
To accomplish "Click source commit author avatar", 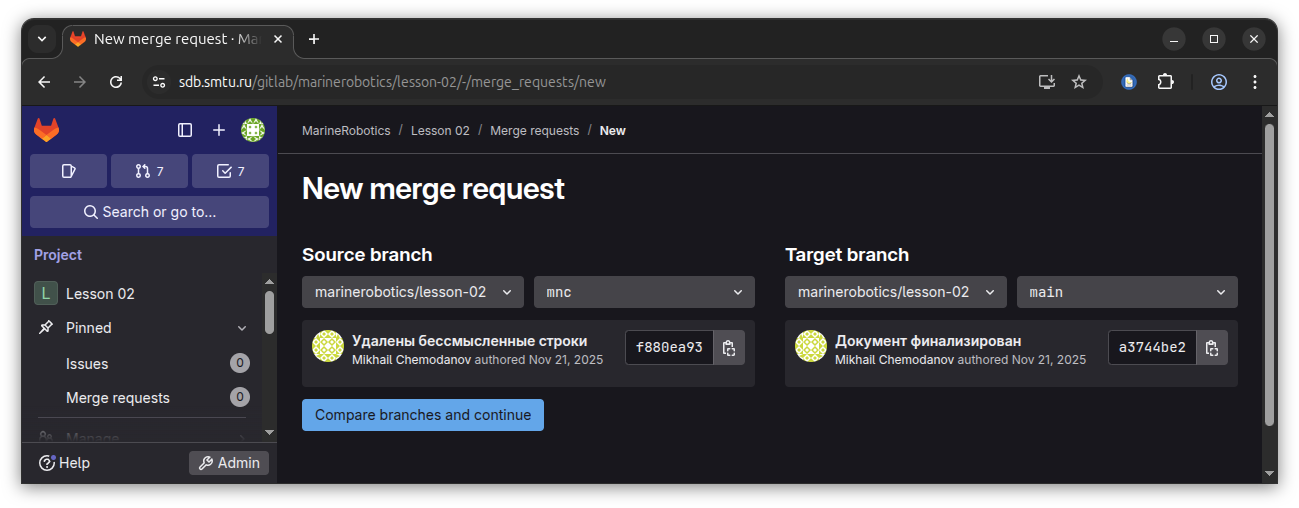I will click(328, 346).
